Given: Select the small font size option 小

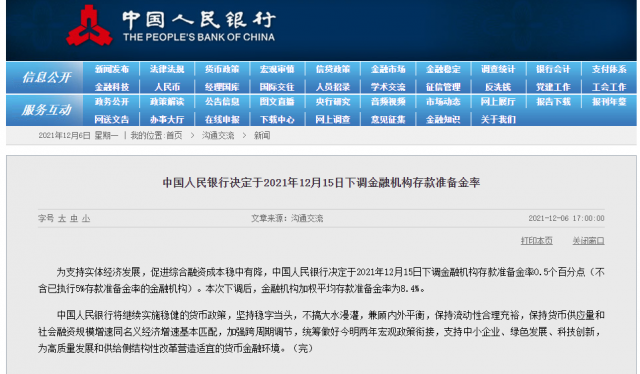Looking at the screenshot, I should 86,218.
